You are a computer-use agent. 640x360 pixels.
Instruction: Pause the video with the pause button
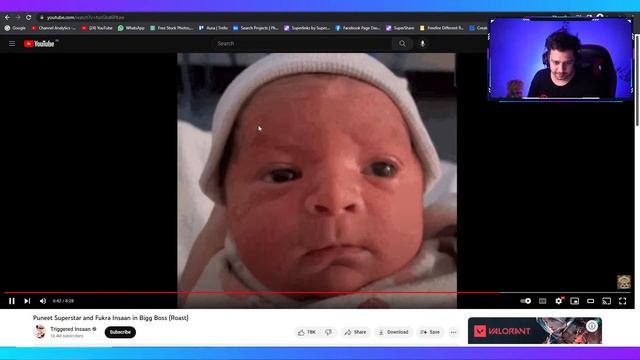click(12, 301)
